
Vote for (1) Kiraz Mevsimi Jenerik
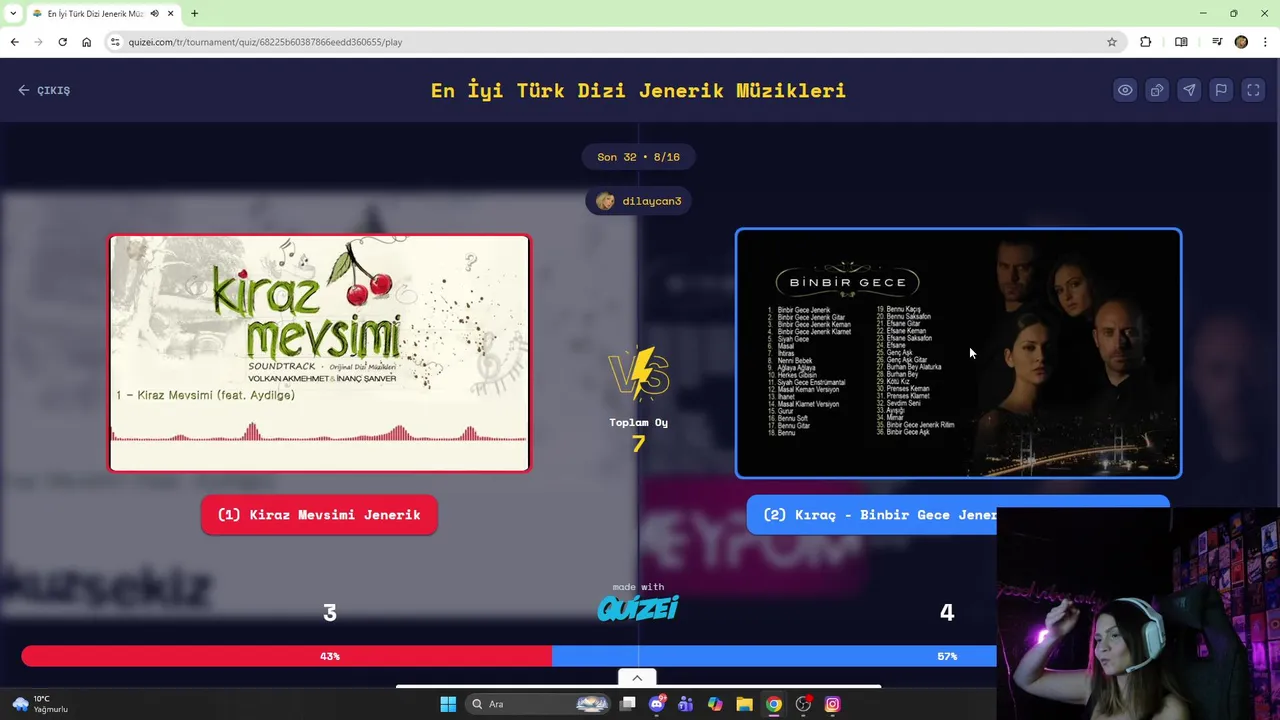(x=319, y=515)
